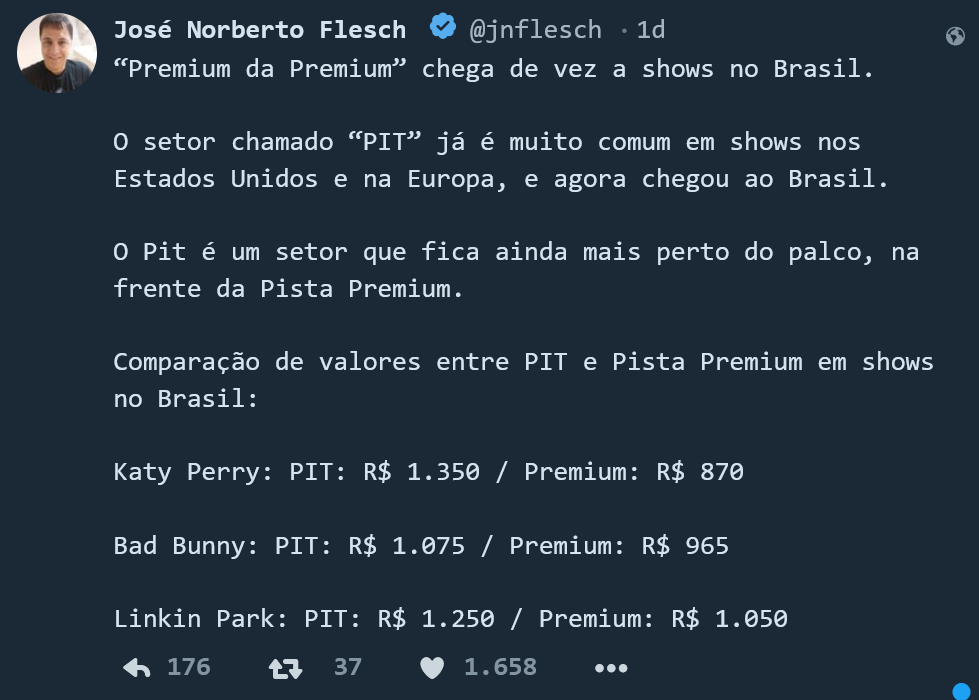
Task: Click the "Premium da Premium" opening sentence
Action: [x=493, y=69]
